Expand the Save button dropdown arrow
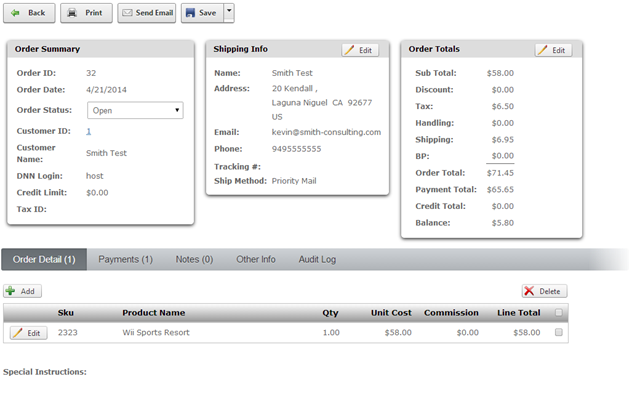 (x=229, y=13)
